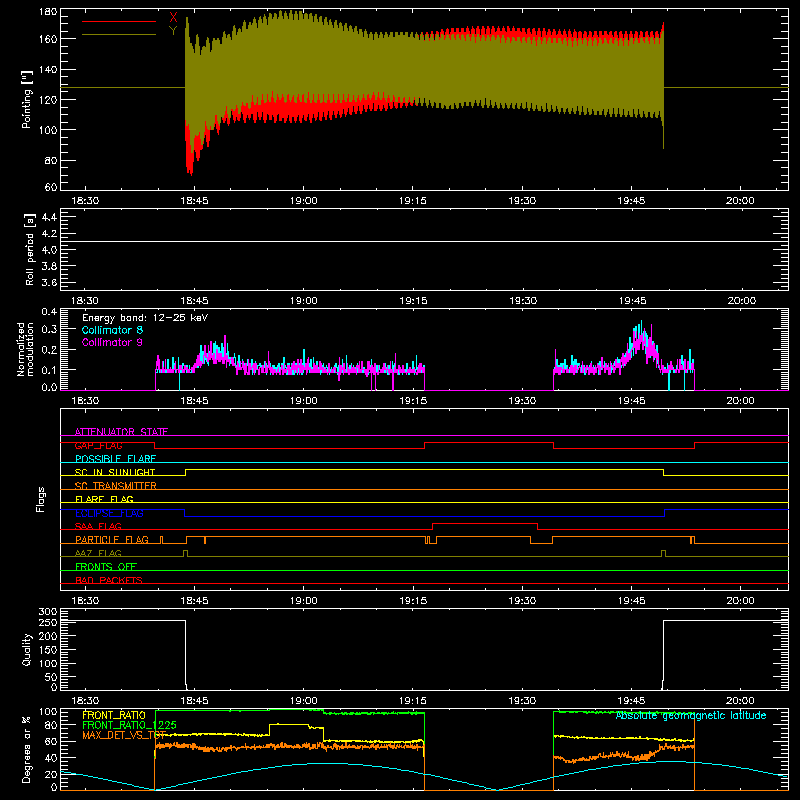This screenshot has height=800, width=800.
Task: Click the cyan 'Collimator 8' legend entry
Action: point(112,330)
